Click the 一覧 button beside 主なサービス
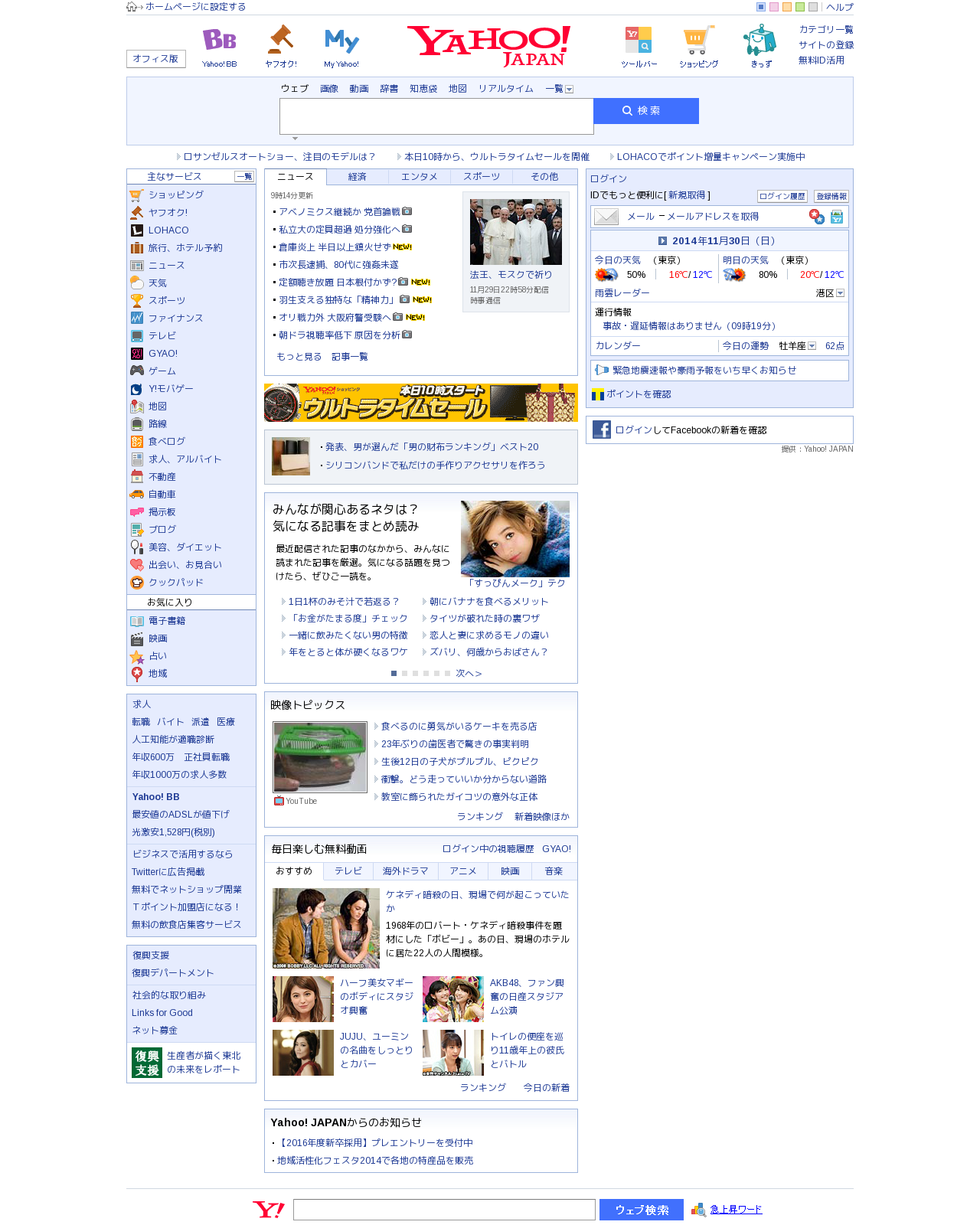 (244, 177)
